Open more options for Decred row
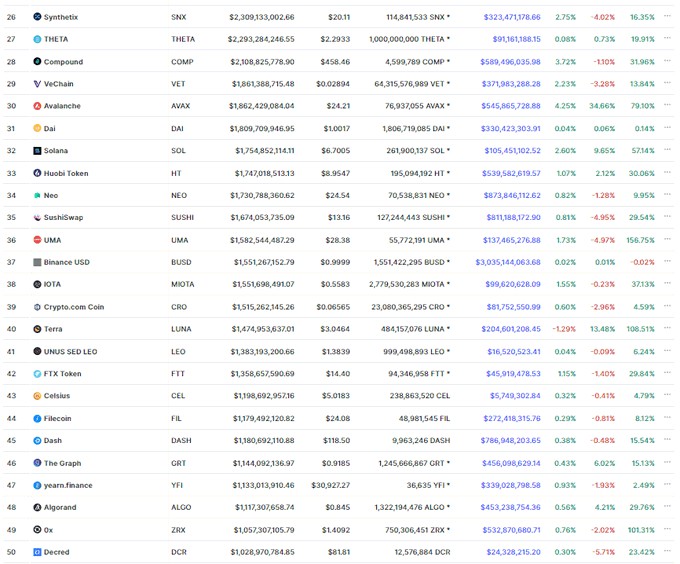The height and width of the screenshot is (564, 680). 667,551
